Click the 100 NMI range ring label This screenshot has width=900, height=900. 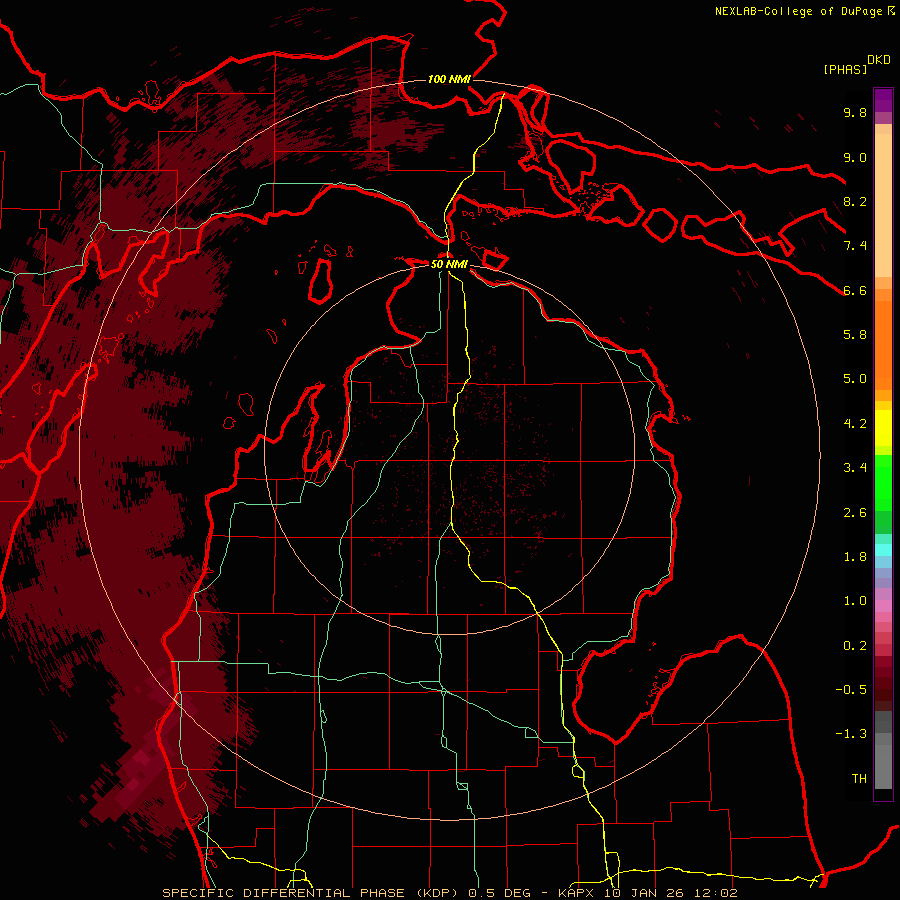[449, 79]
